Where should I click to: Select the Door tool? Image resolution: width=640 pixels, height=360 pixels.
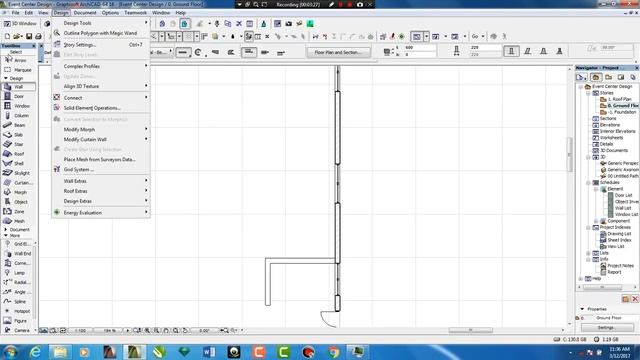tap(18, 96)
